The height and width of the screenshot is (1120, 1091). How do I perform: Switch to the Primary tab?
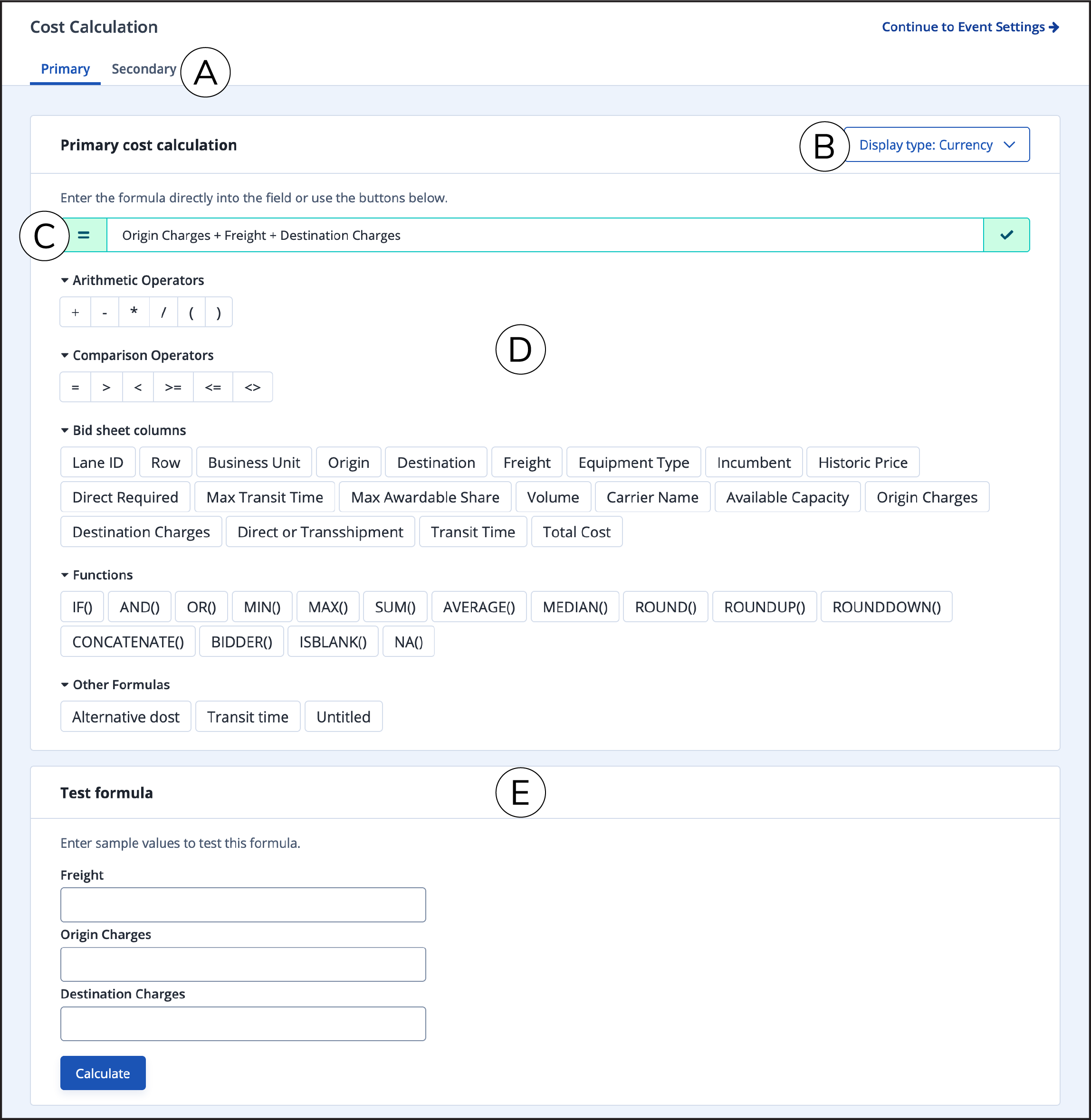[65, 69]
